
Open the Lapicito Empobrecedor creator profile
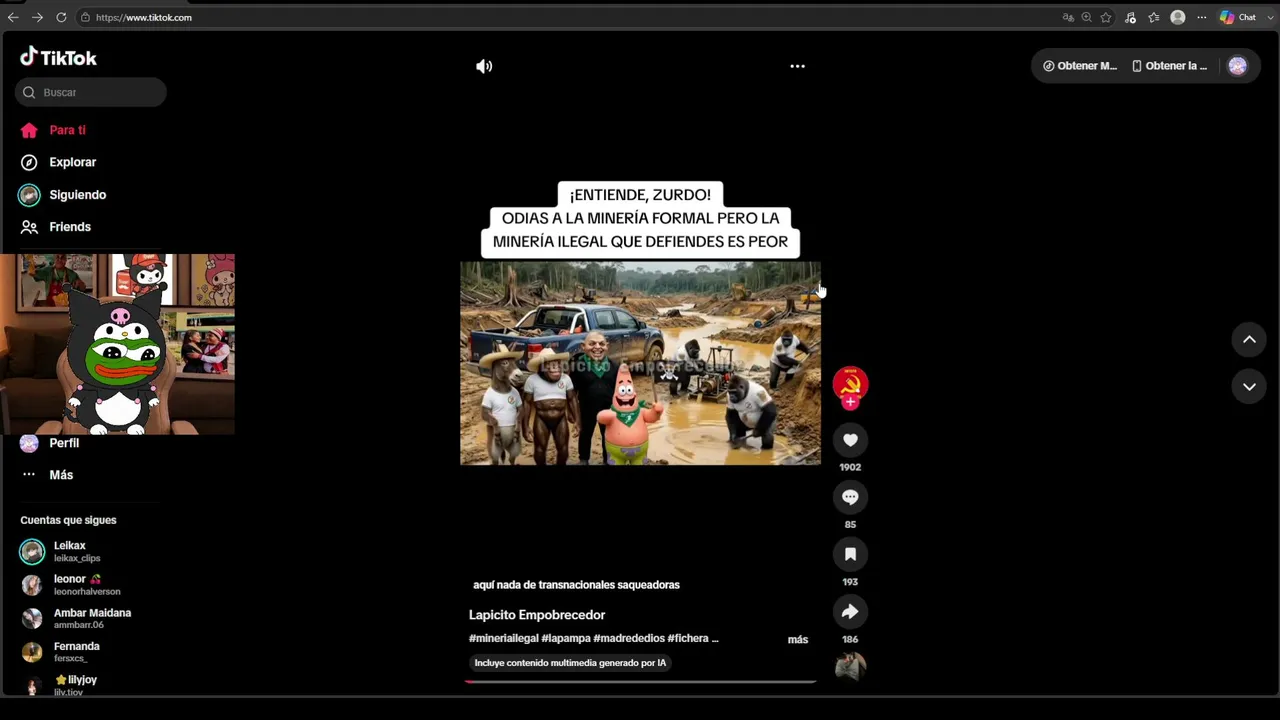[x=537, y=615]
